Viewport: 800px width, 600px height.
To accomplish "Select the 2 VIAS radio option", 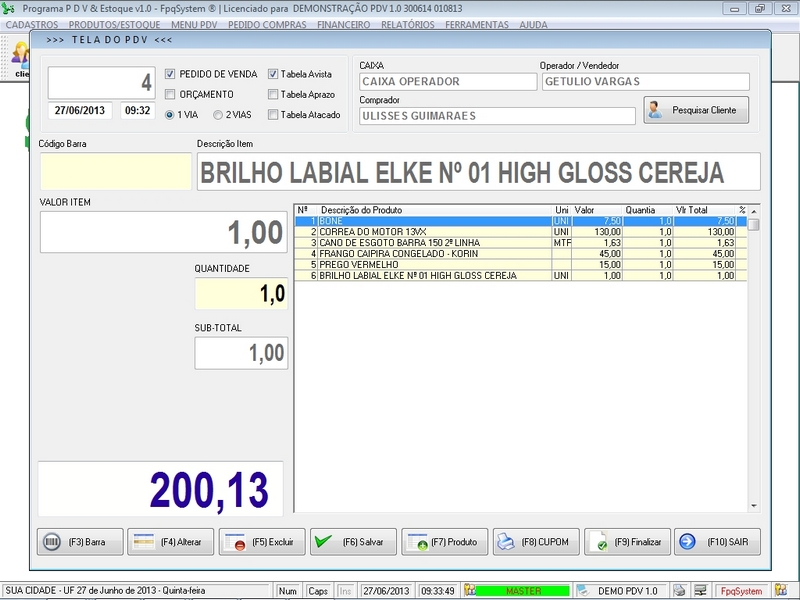I will (218, 115).
